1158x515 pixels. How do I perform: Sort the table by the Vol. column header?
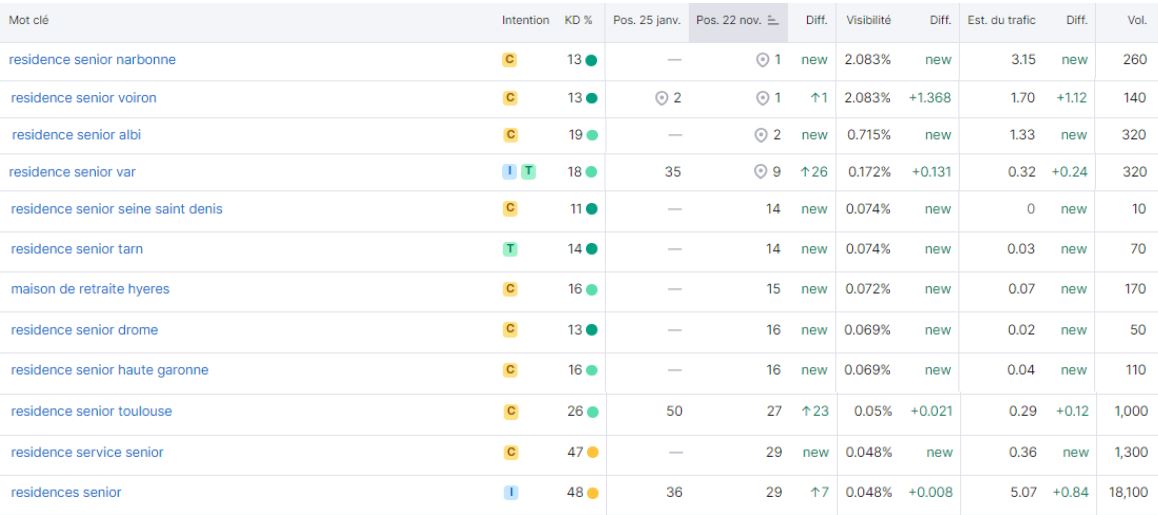(x=1136, y=21)
